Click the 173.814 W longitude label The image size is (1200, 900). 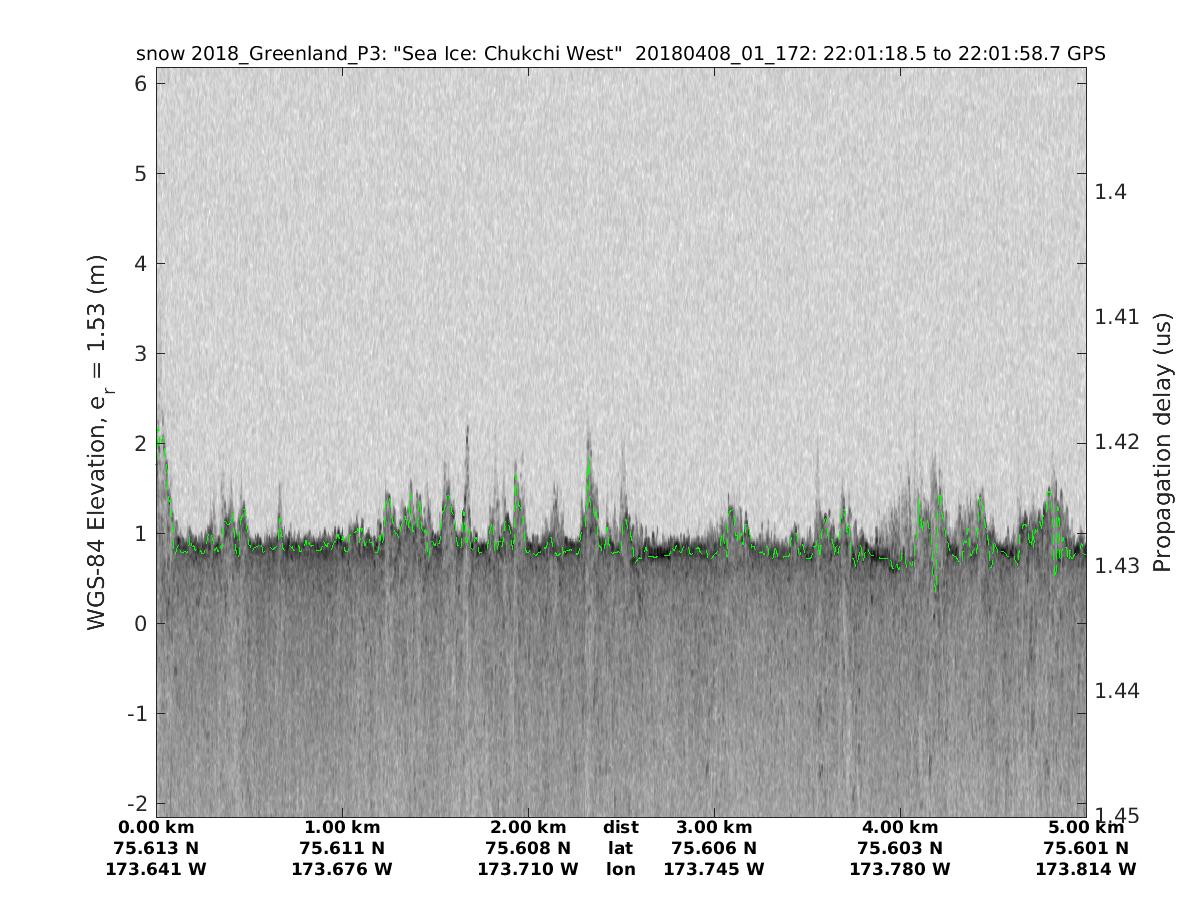click(1086, 869)
